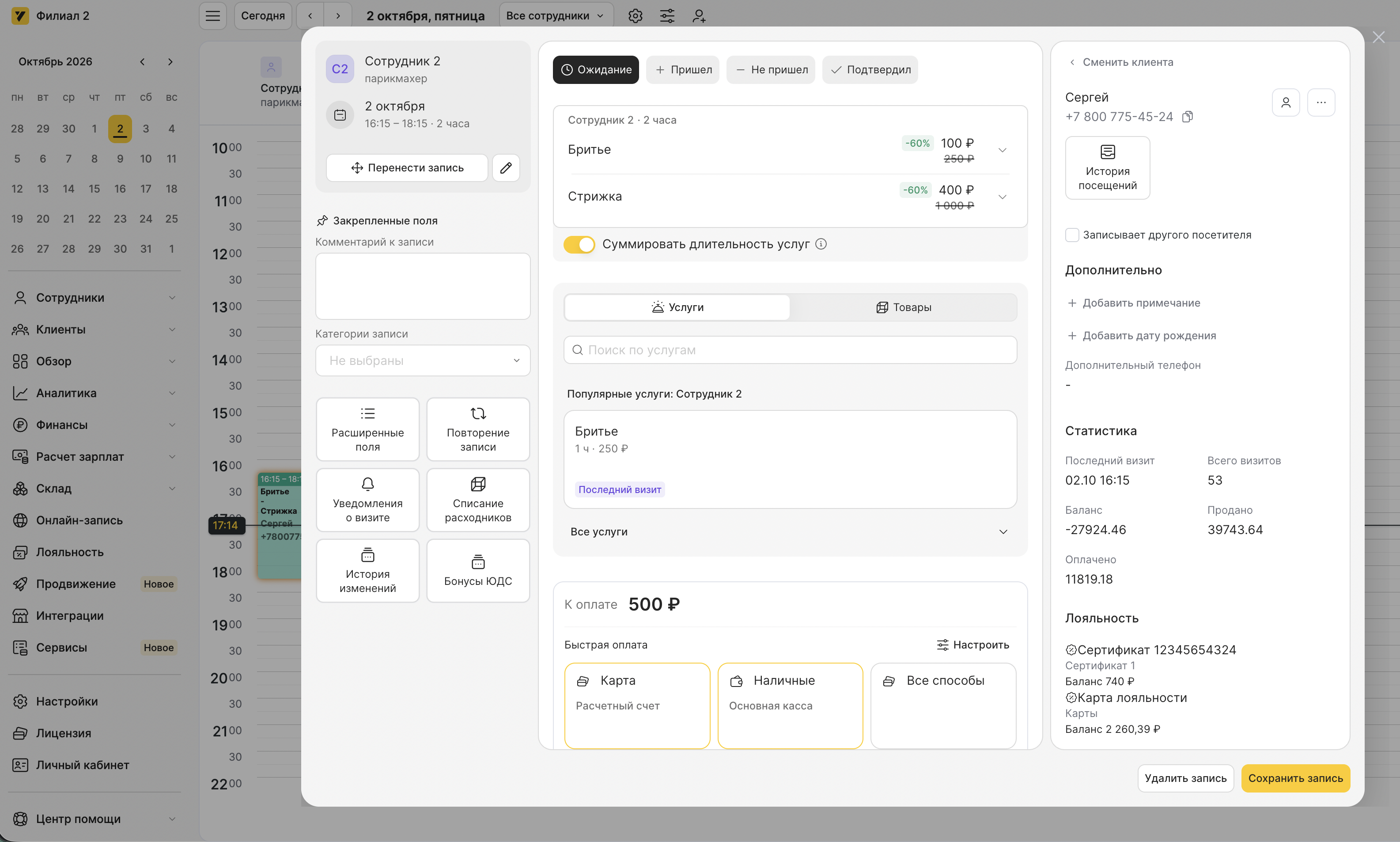Open the three-dots menu for client Сергей

1321,102
